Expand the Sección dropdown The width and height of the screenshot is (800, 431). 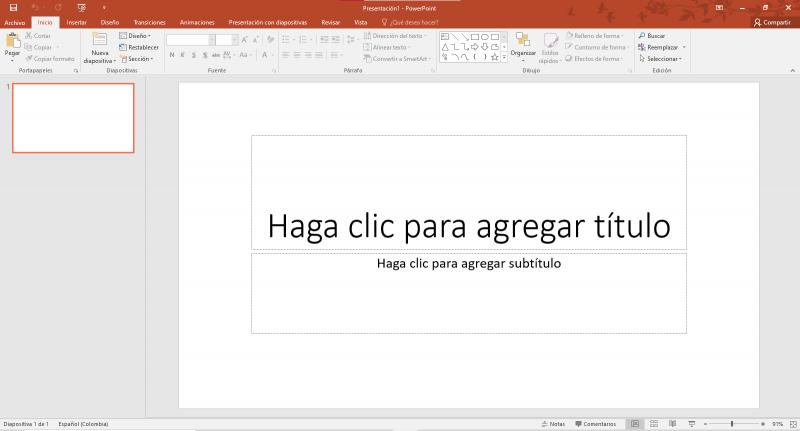(138, 59)
